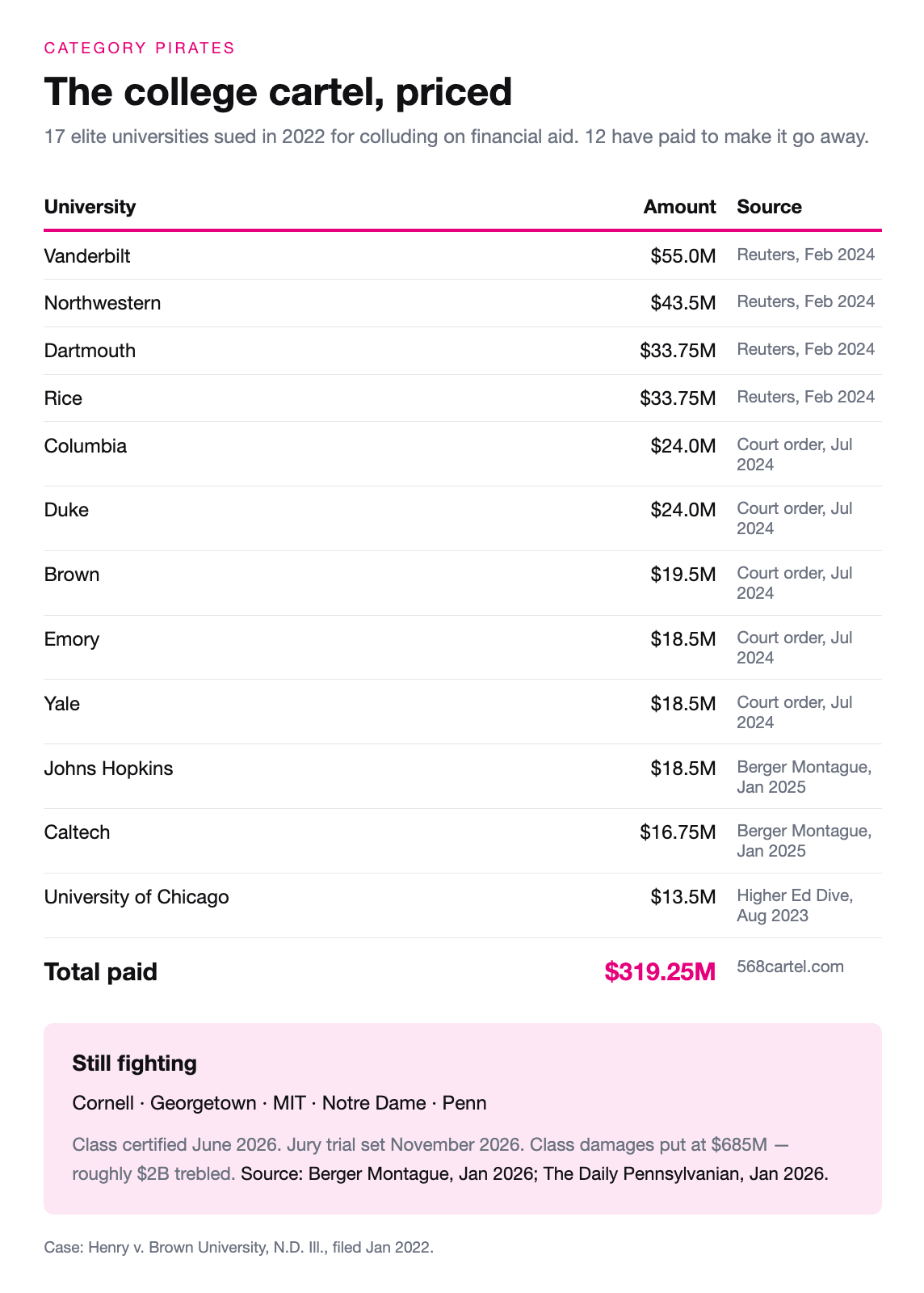This screenshot has width=924, height=1293.
Task: Select the Brown row name
Action: pos(72,575)
